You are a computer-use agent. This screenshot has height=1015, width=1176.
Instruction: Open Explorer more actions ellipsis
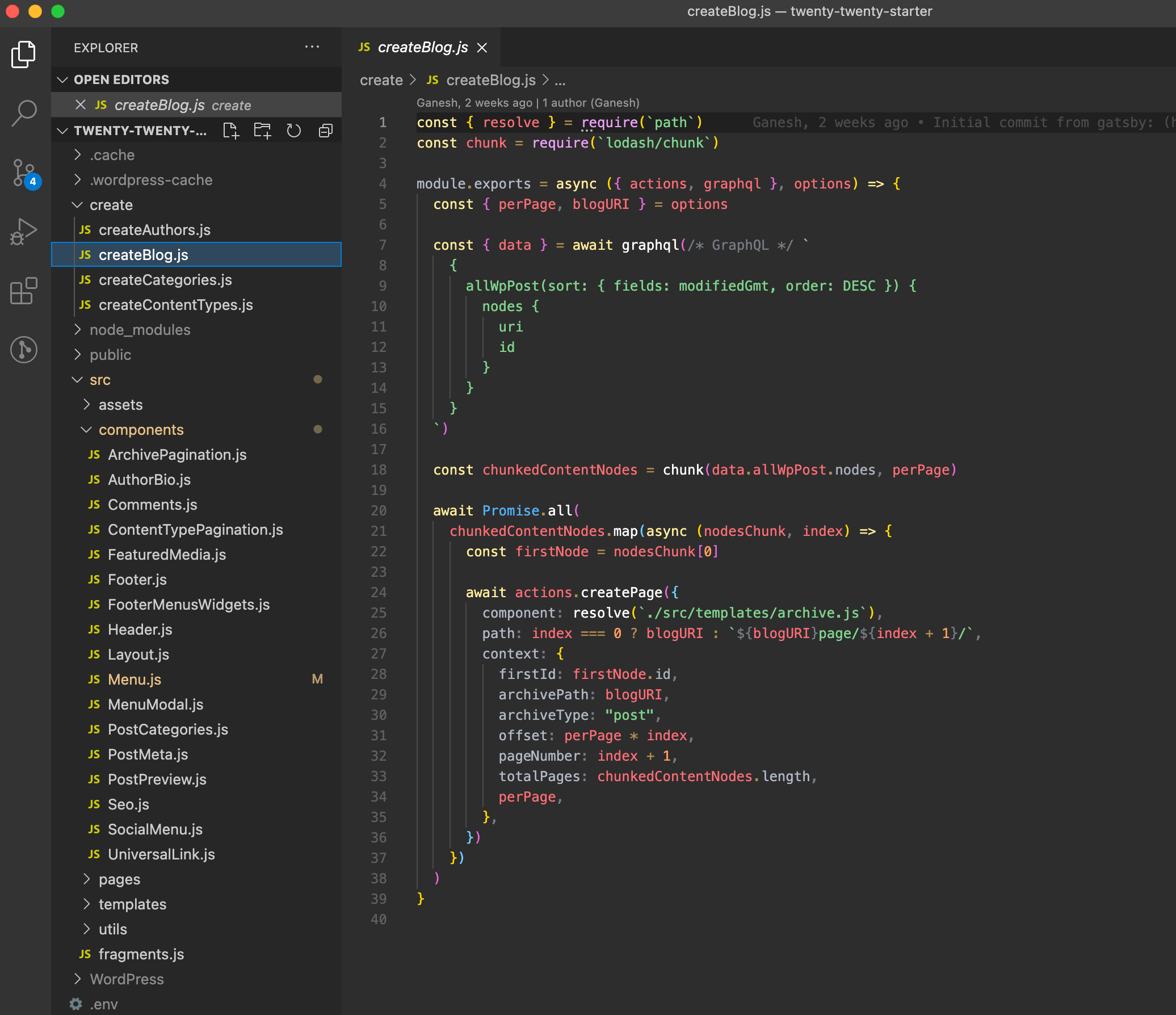312,47
